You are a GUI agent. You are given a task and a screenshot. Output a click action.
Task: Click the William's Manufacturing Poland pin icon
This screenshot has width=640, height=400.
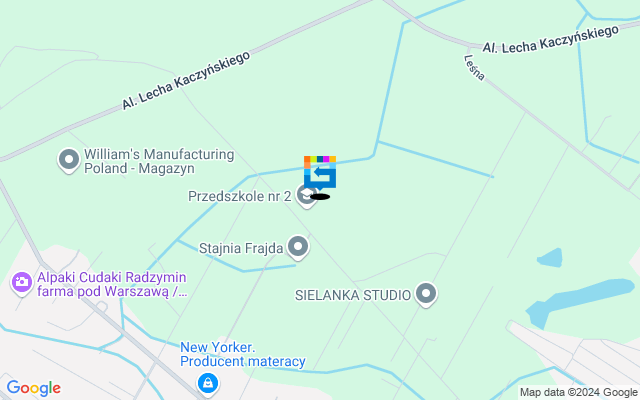69,160
